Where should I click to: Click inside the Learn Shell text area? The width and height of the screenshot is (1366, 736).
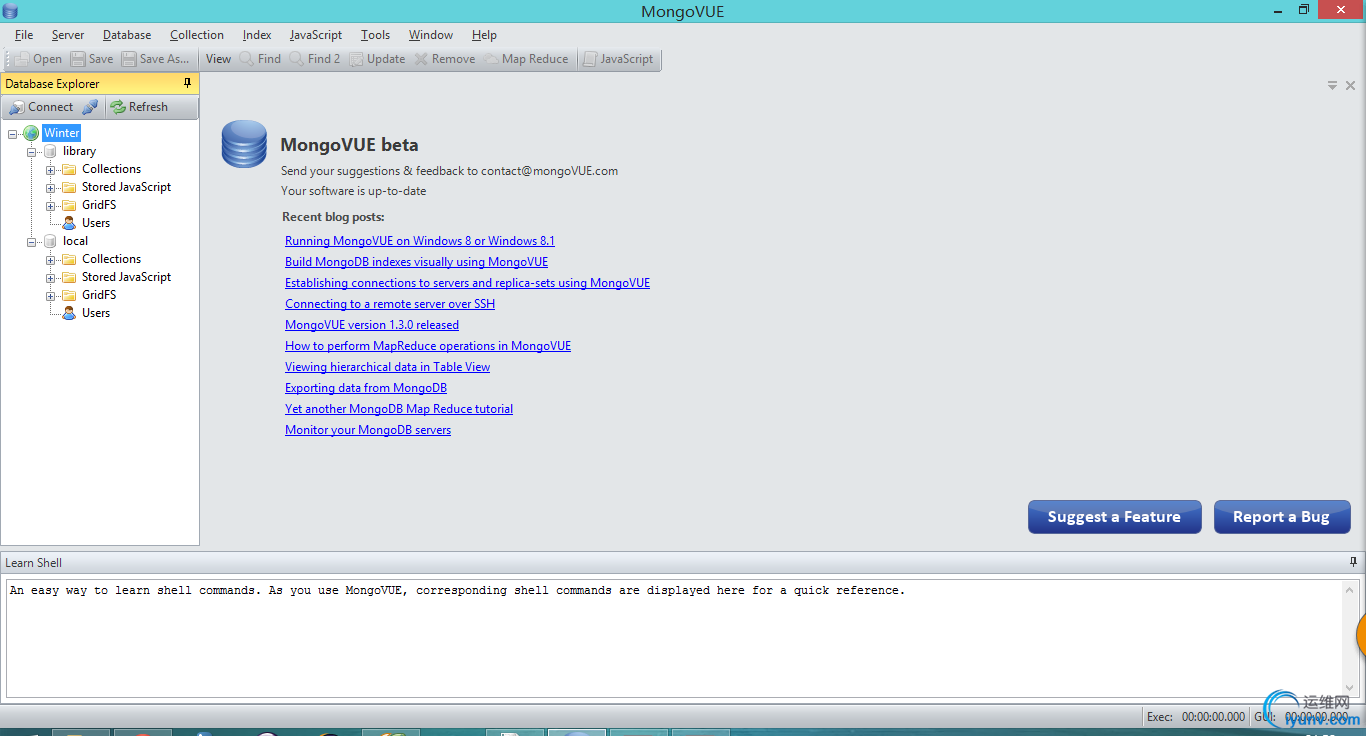point(675,638)
